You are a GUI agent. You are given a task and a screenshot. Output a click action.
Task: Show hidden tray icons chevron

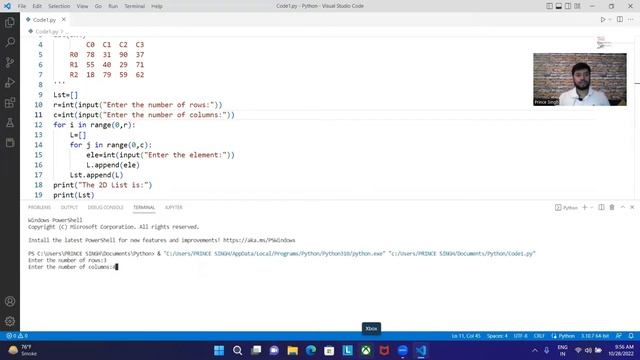(535, 350)
